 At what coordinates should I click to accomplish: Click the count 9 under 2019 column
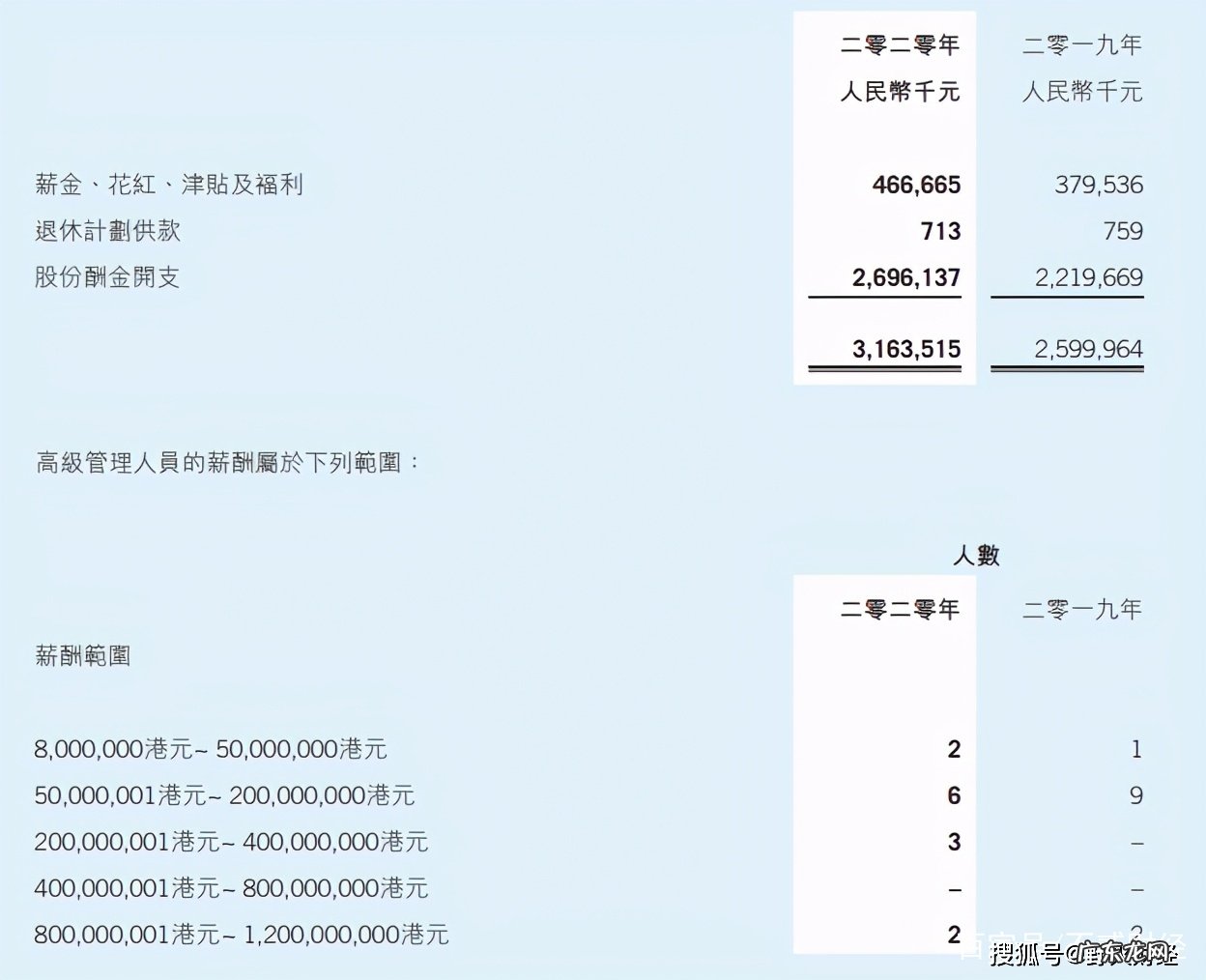click(1136, 795)
